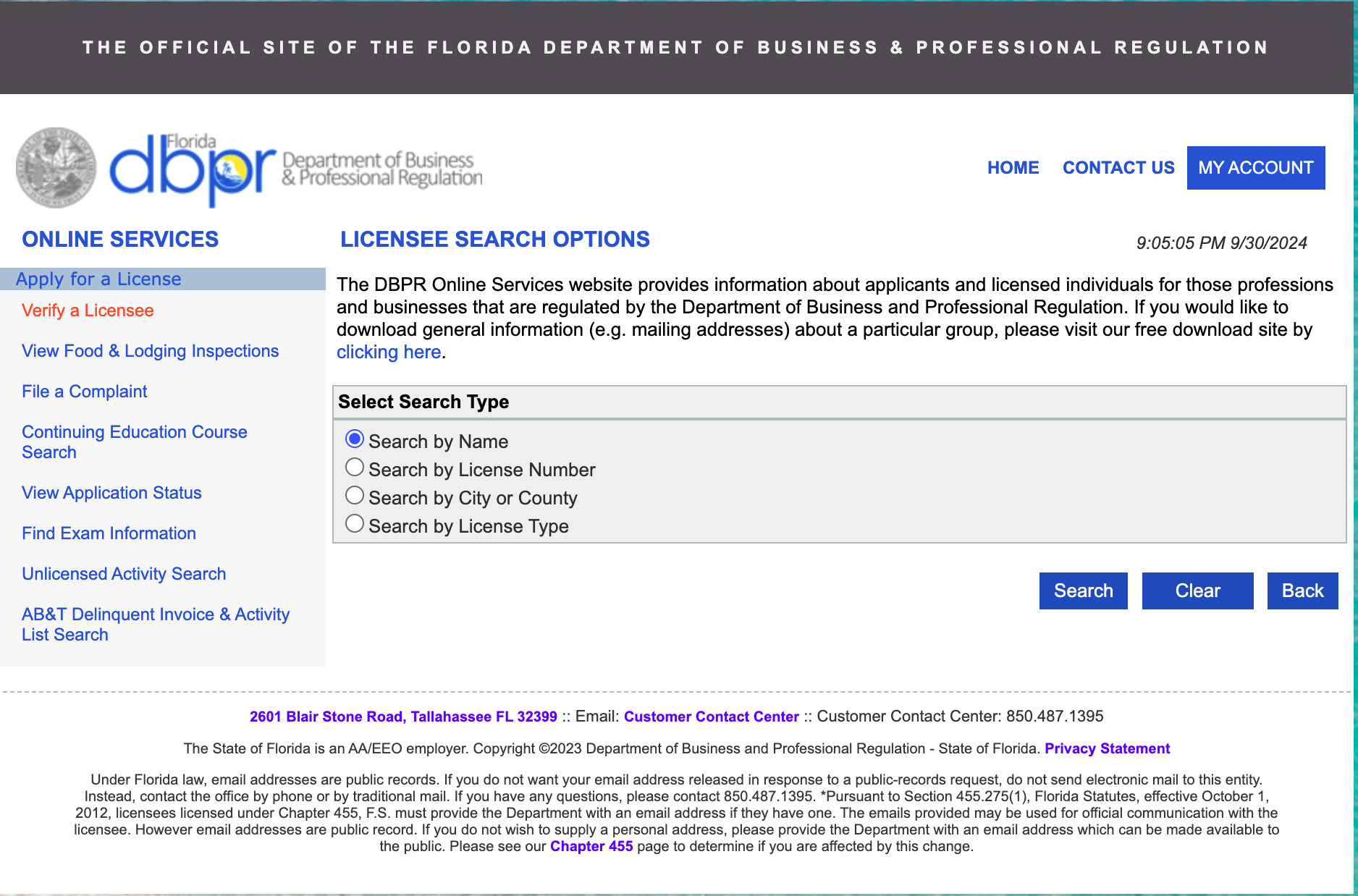Screen dimensions: 1358x896
Task: Open the Privacy Statement footer link
Action: pos(1107,748)
